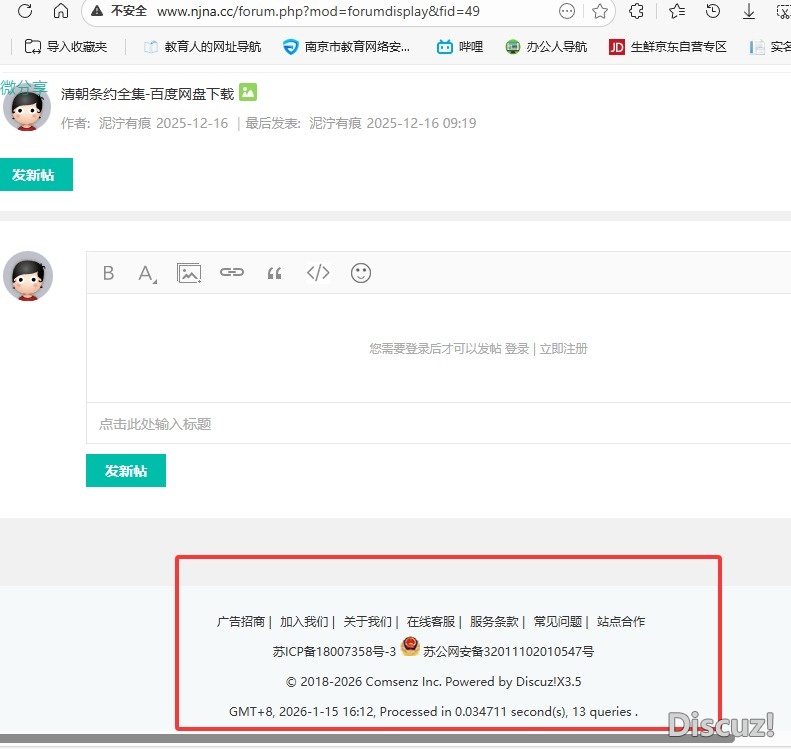Open 关于我们 footer link
Image resolution: width=791 pixels, height=749 pixels.
tap(368, 621)
